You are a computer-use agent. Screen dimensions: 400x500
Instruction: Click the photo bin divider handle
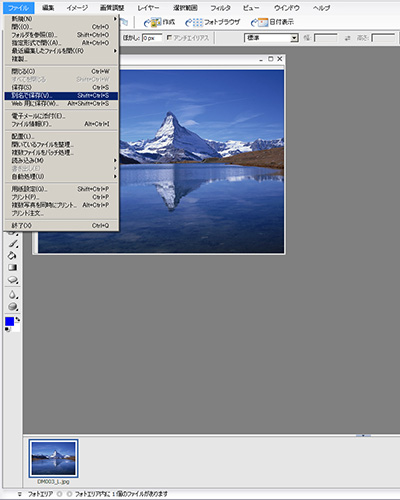(x=363, y=435)
